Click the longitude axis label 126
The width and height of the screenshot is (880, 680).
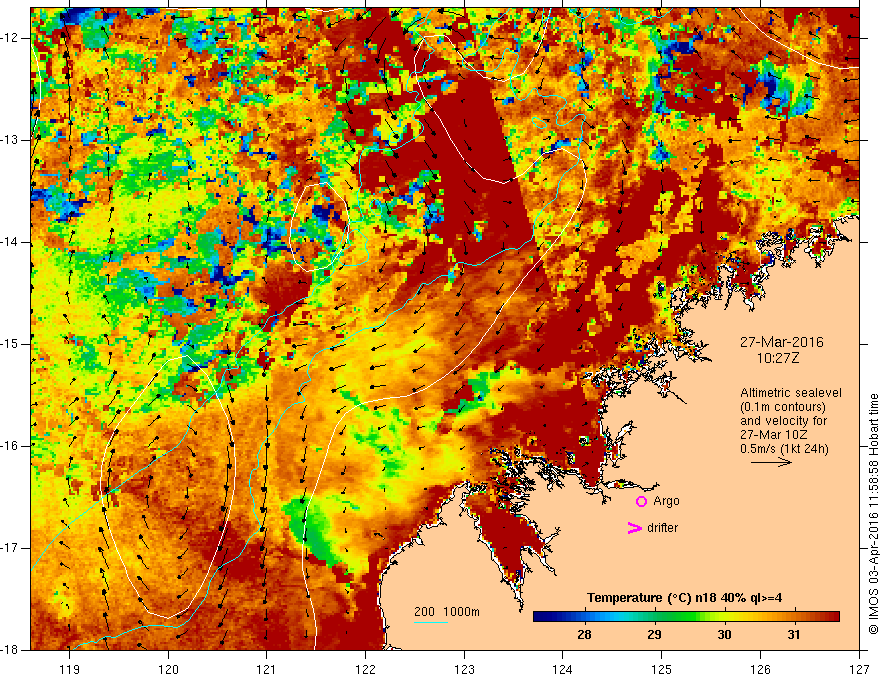point(760,669)
